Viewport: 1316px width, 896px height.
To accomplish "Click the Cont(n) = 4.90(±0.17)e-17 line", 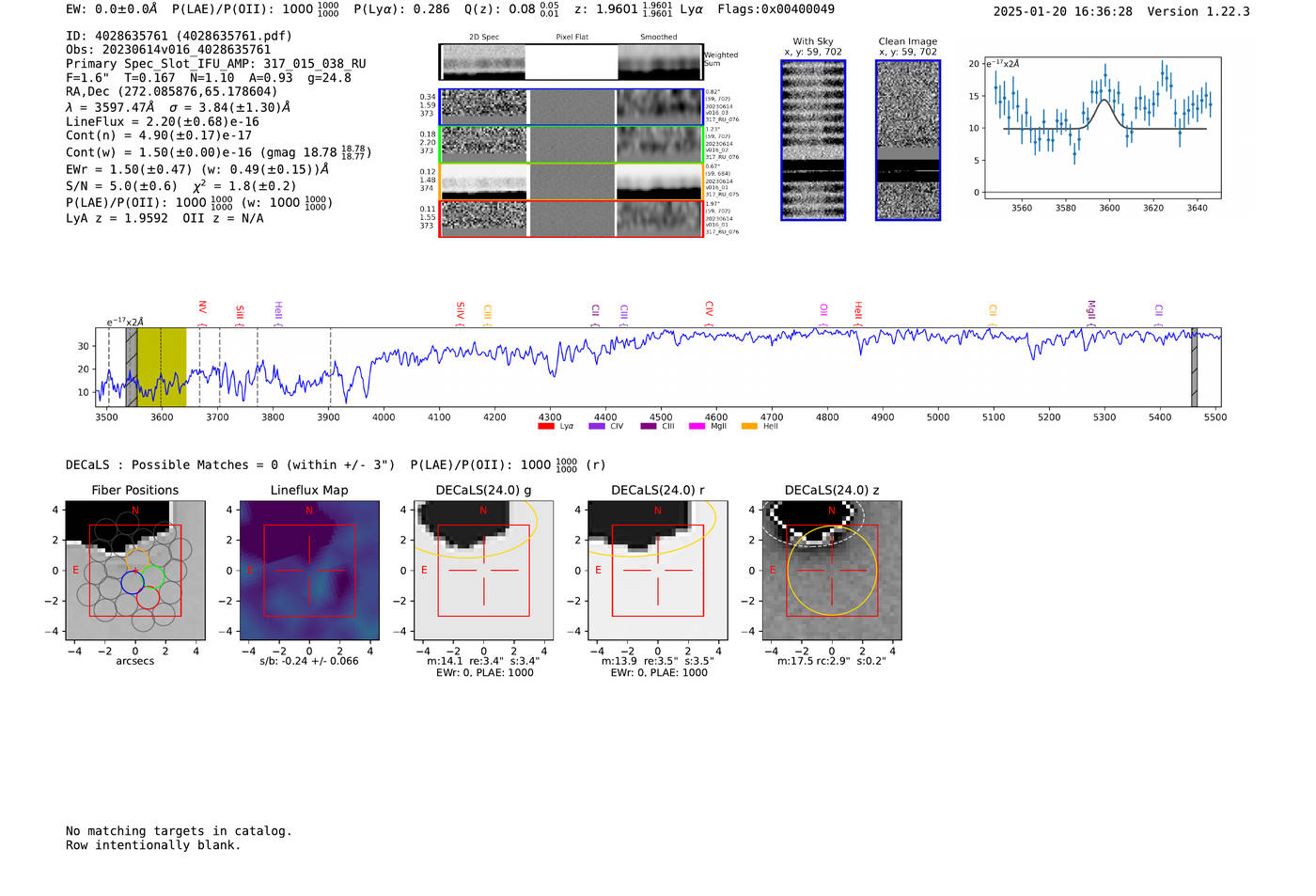I will [x=159, y=136].
